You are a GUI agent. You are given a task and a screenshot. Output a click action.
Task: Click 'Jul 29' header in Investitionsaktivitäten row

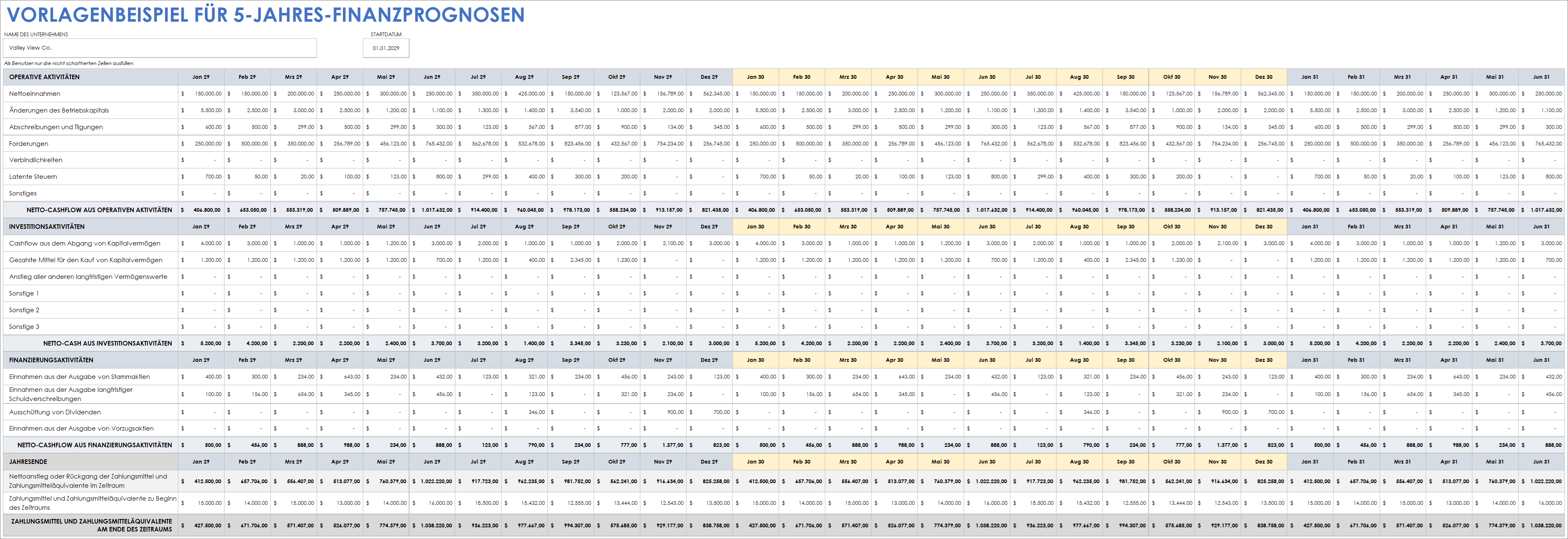click(478, 226)
